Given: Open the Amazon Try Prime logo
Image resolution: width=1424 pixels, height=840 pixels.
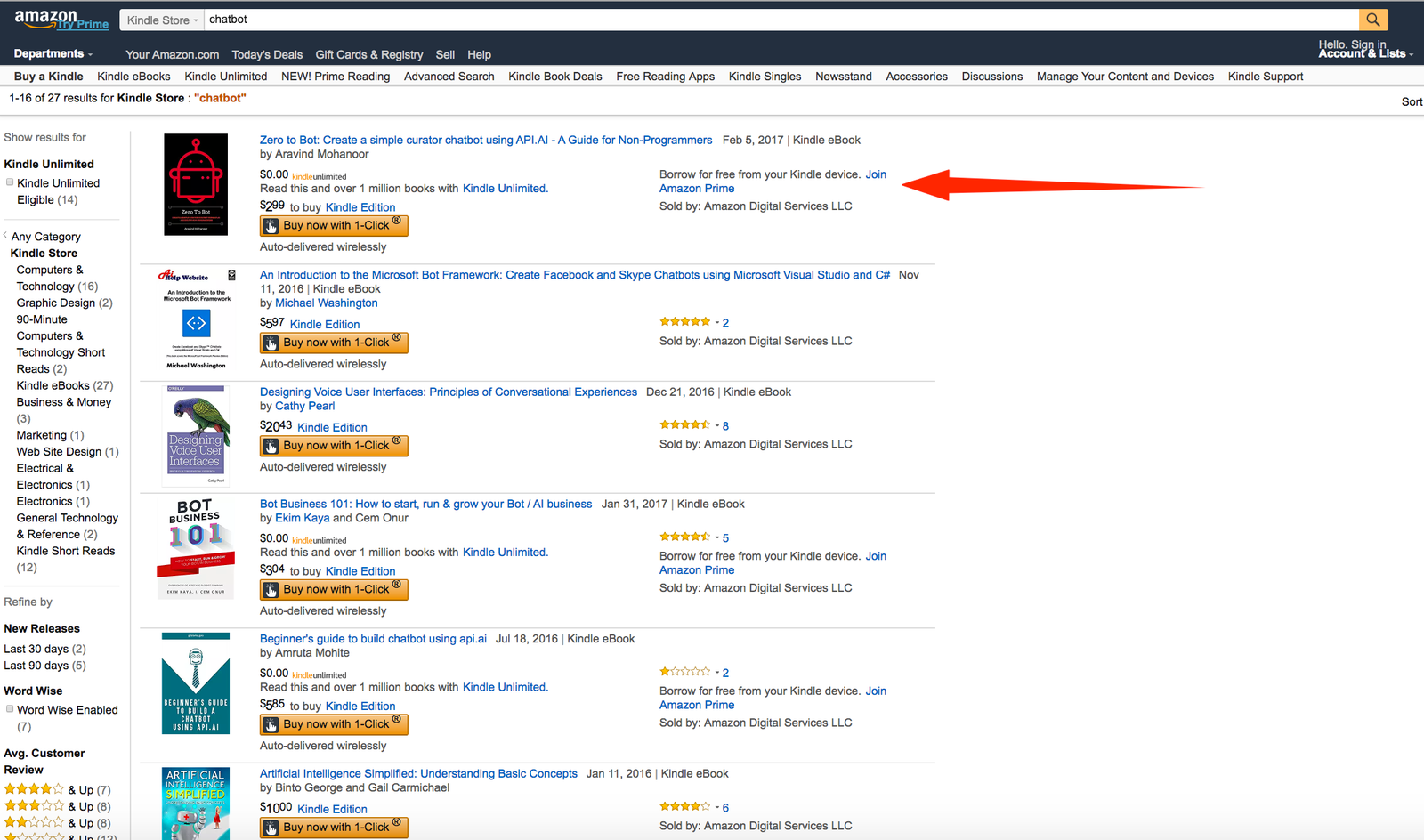Looking at the screenshot, I should pyautogui.click(x=61, y=20).
